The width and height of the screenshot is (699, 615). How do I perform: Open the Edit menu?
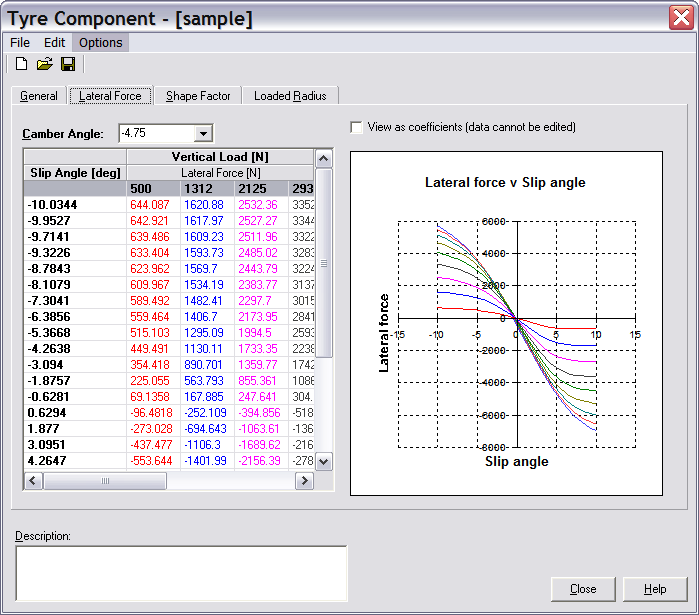54,42
